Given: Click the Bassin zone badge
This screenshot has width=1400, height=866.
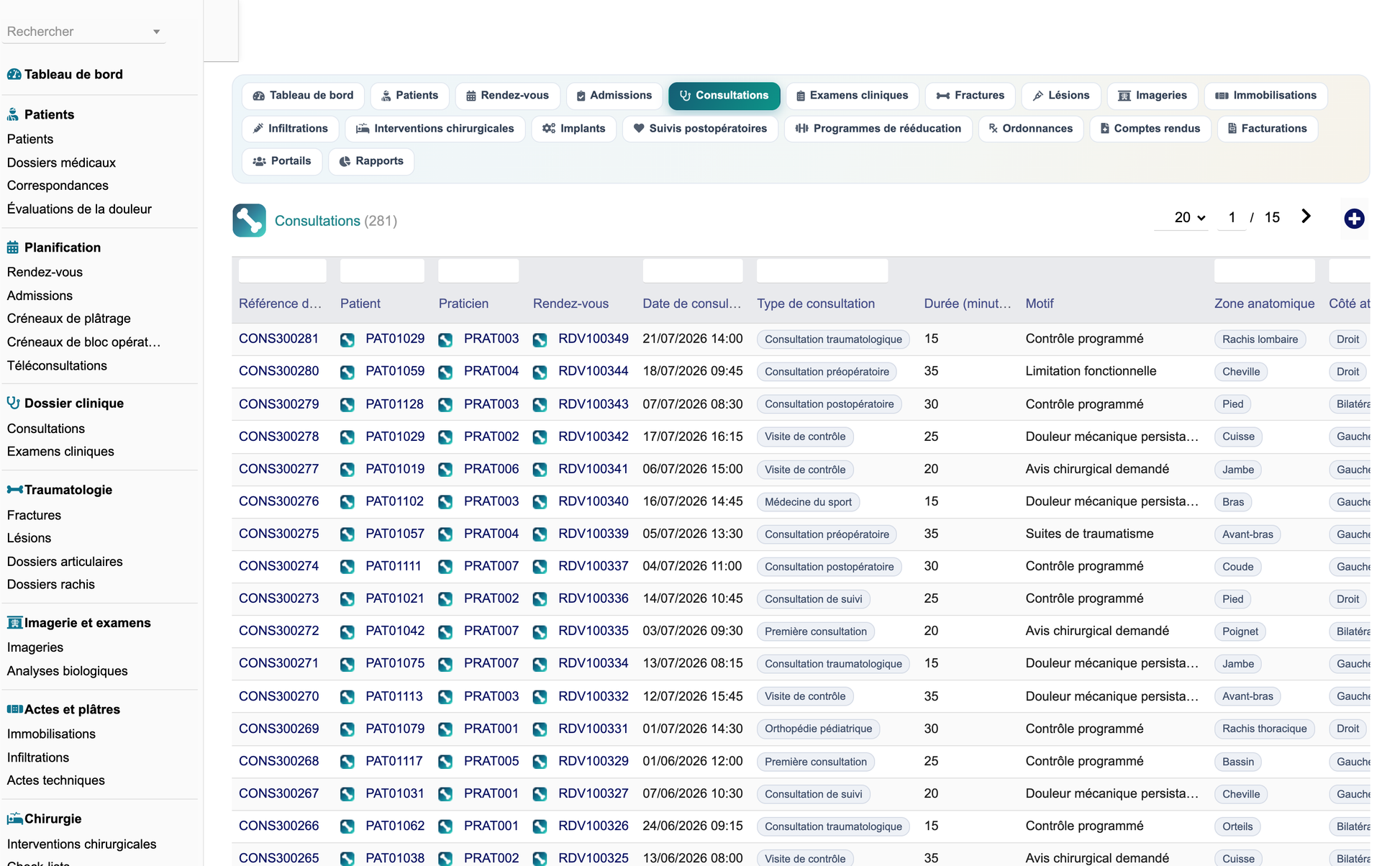Looking at the screenshot, I should tap(1237, 762).
